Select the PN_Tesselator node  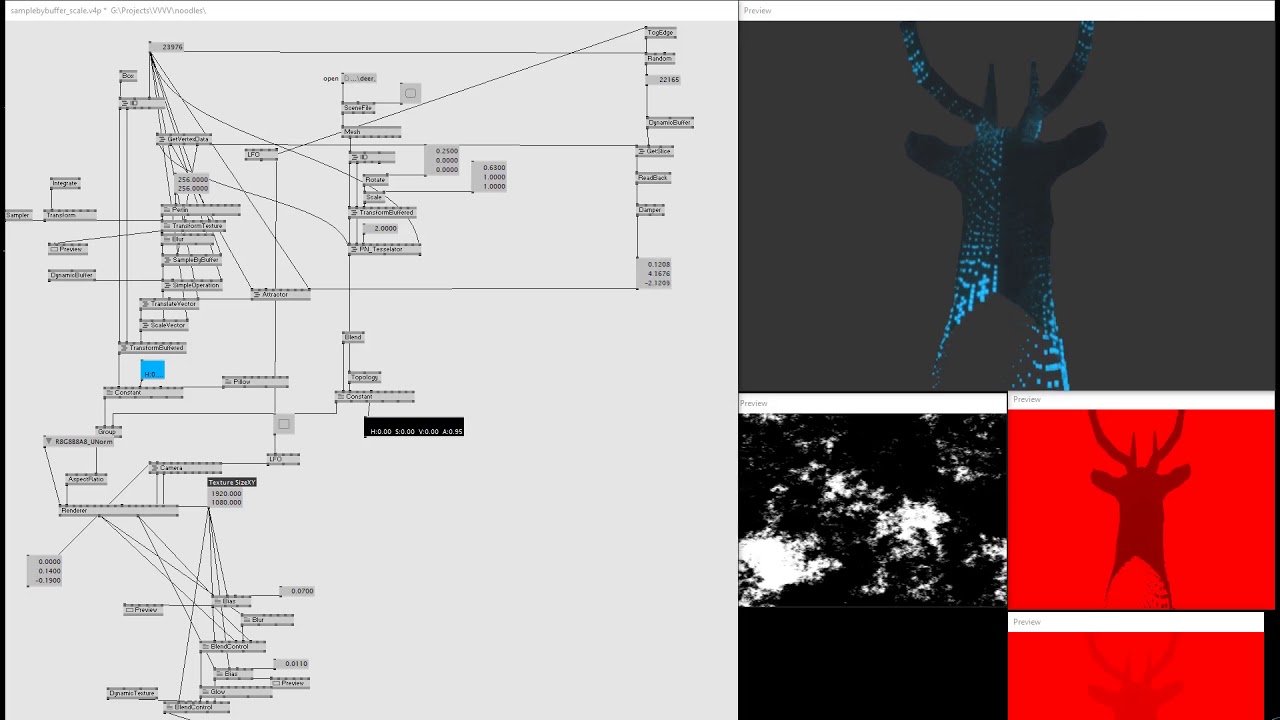click(384, 249)
